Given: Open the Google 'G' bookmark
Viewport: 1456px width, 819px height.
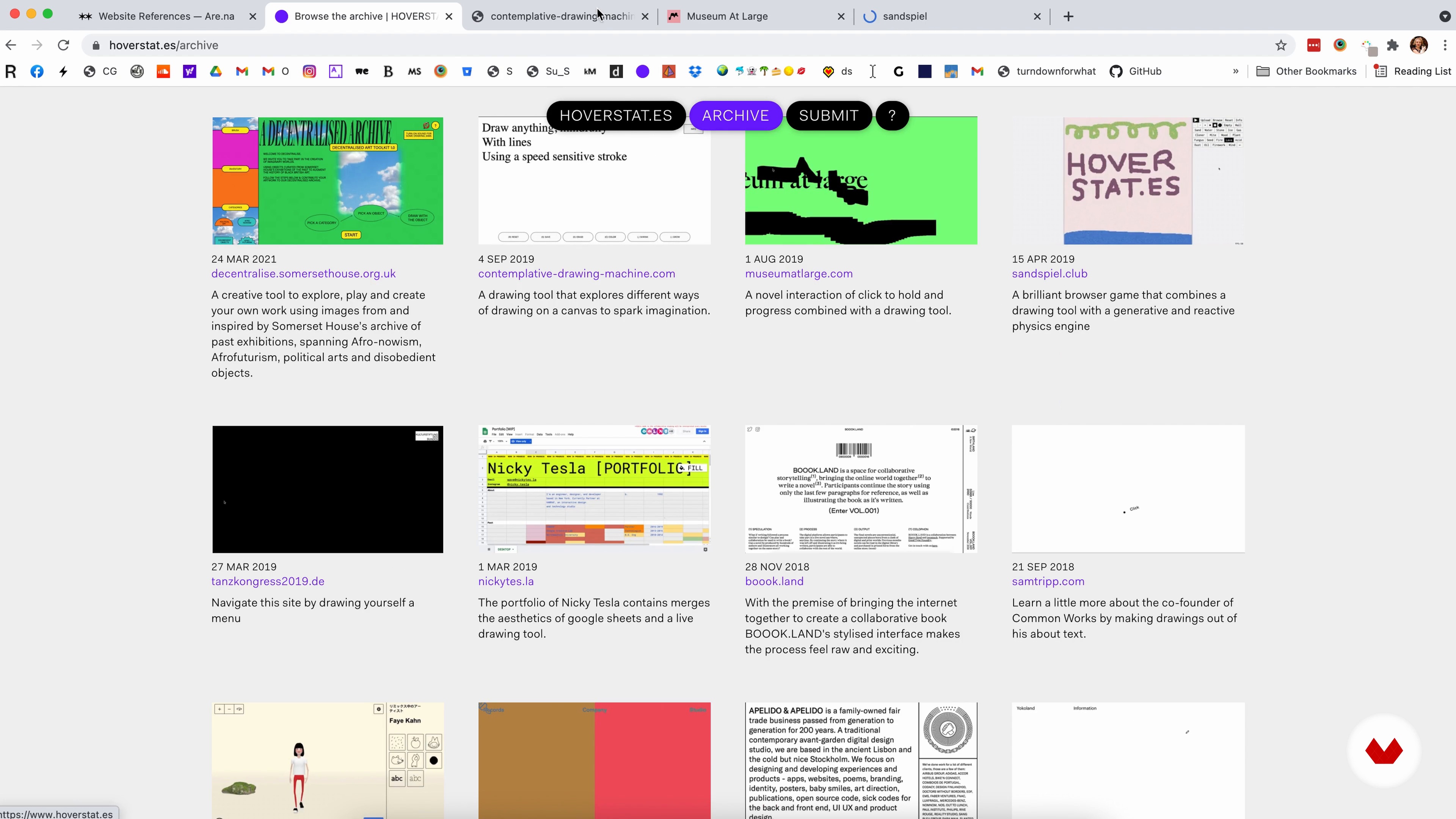Looking at the screenshot, I should (899, 71).
